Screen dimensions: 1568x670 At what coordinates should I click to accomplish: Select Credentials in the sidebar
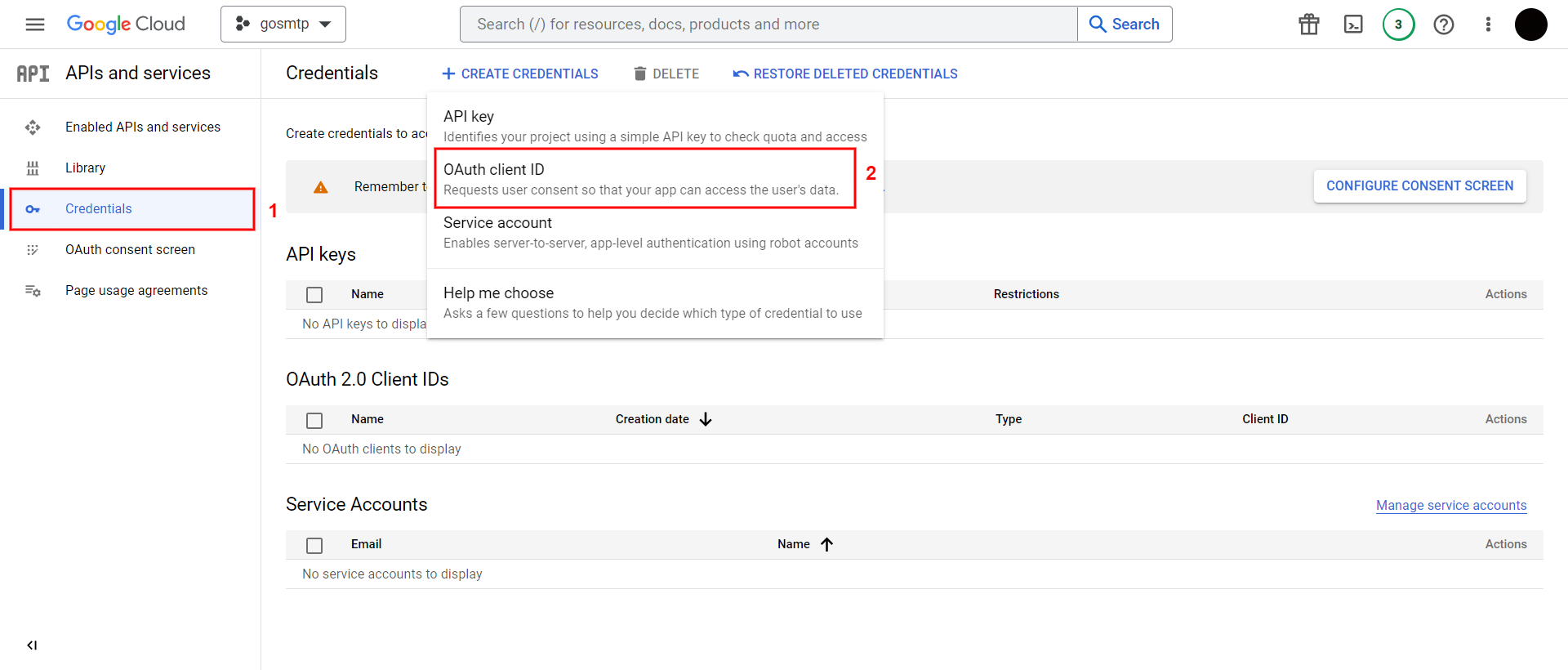132,209
